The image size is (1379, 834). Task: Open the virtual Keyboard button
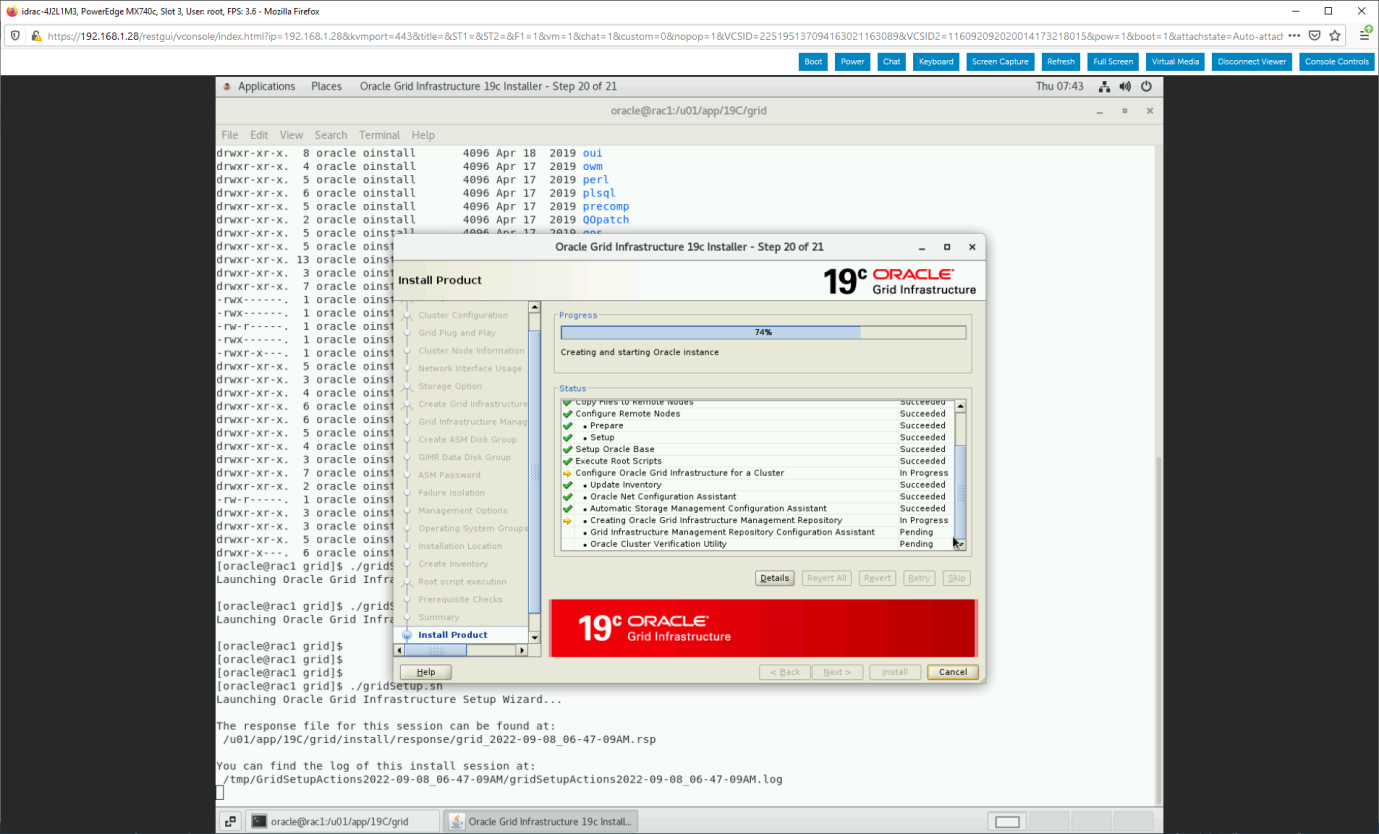click(936, 61)
